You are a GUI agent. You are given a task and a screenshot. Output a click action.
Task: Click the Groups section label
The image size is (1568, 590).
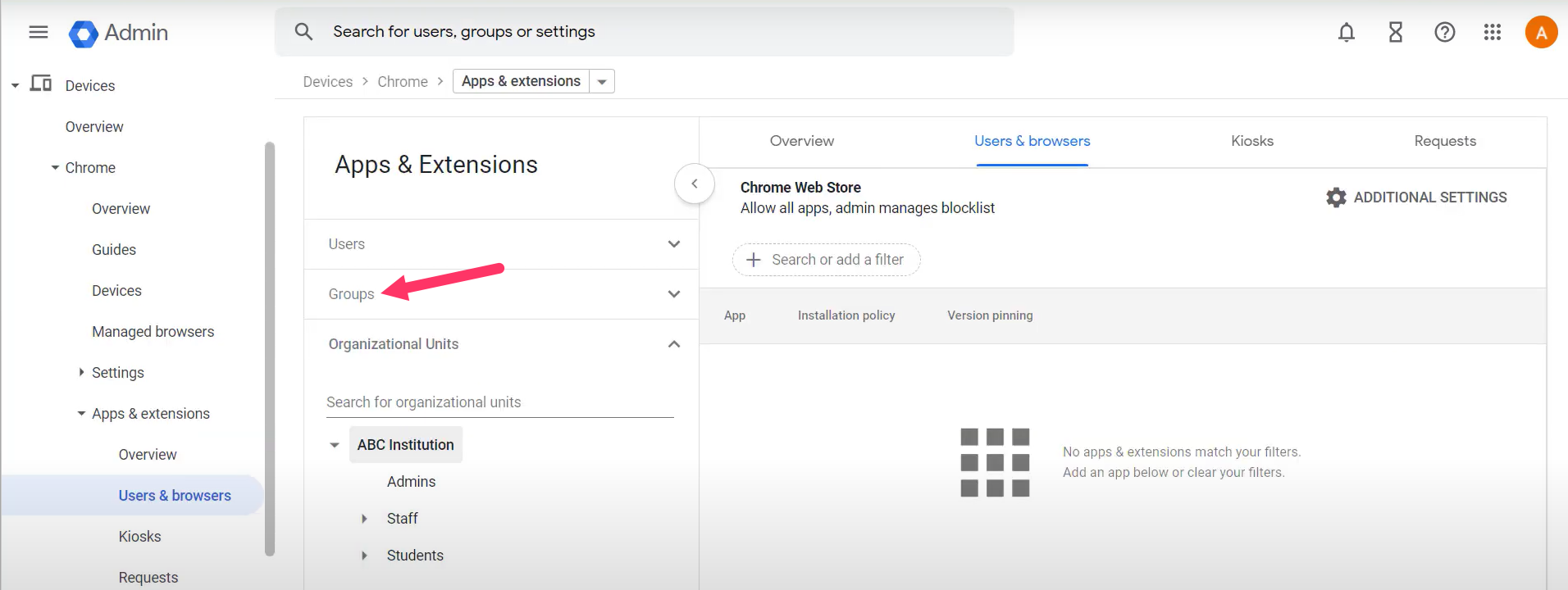coord(351,294)
